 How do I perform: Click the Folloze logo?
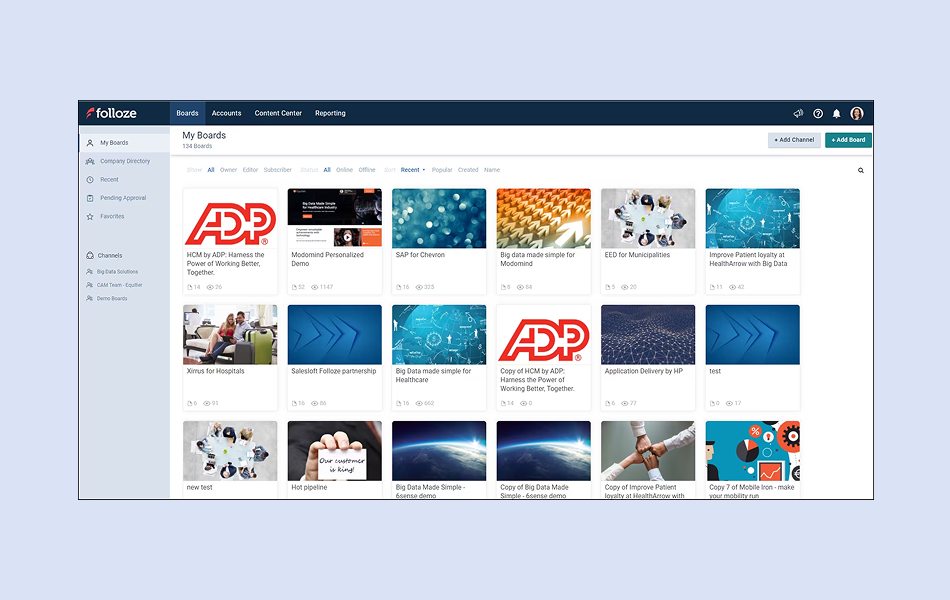coord(111,113)
